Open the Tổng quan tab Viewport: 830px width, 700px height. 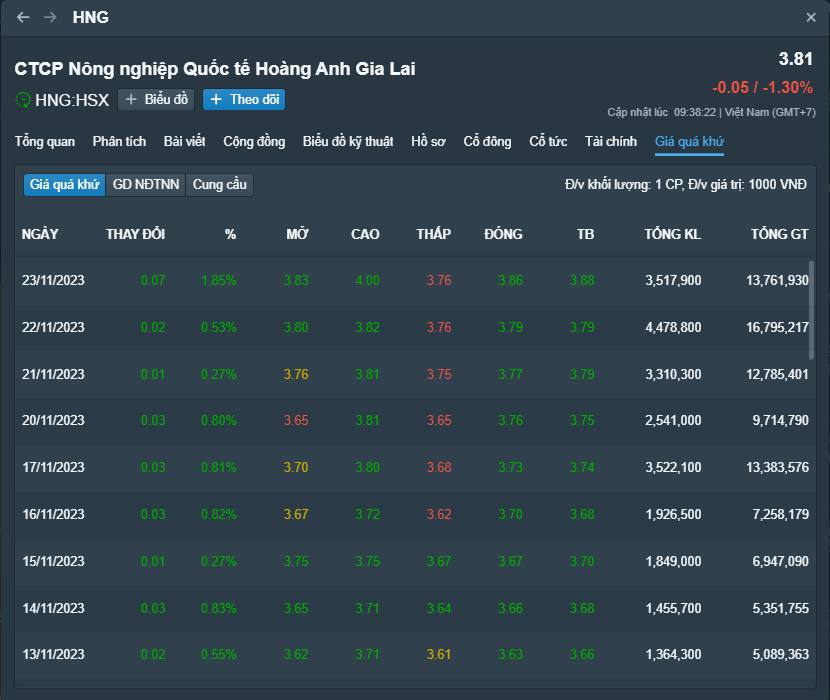coord(45,141)
